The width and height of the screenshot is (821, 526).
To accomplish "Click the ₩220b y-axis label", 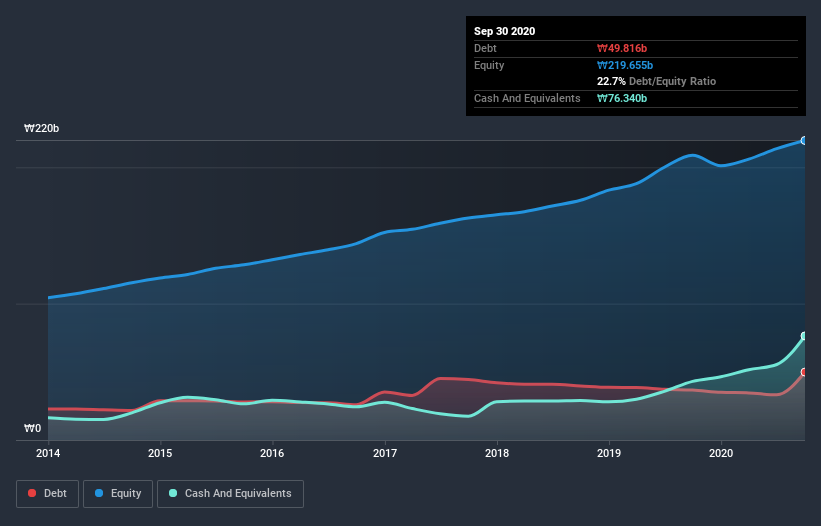I will click(x=41, y=128).
